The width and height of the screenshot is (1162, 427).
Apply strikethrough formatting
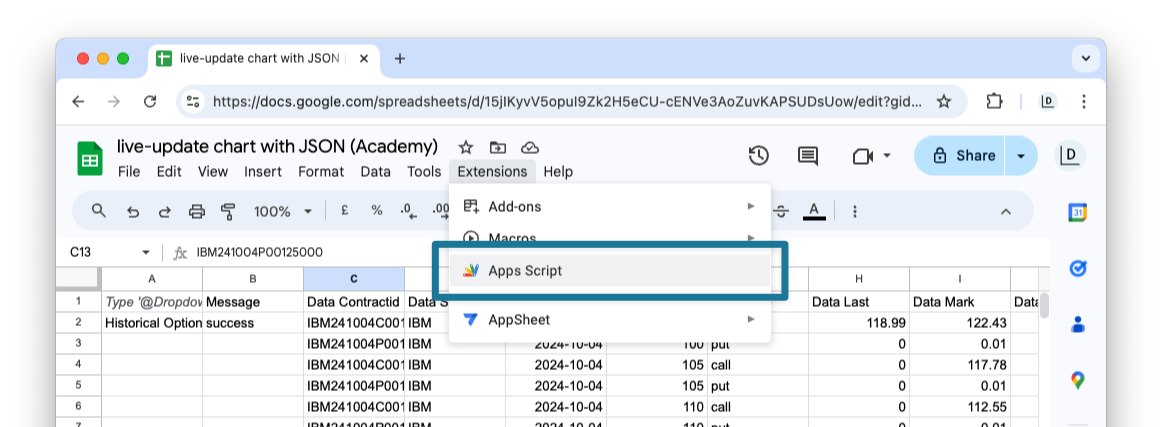tap(781, 211)
